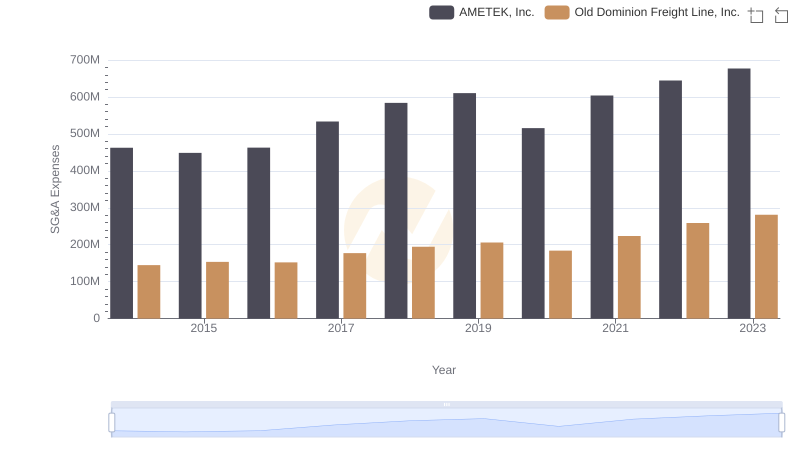Grab the left handle of zoom slider
Image resolution: width=800 pixels, height=461 pixels.
[x=112, y=423]
